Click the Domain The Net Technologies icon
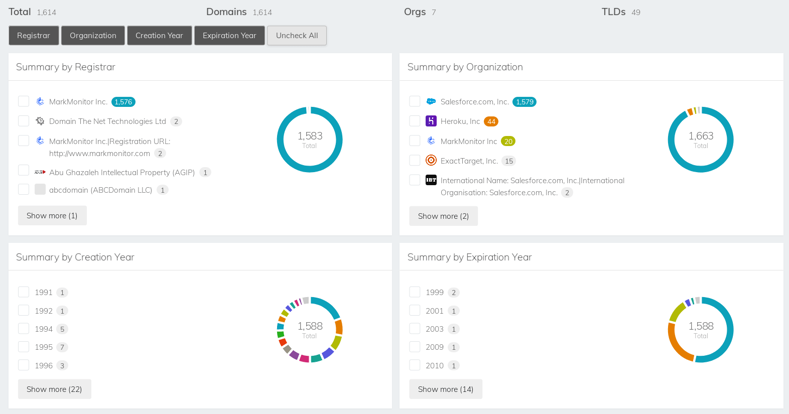Image resolution: width=789 pixels, height=414 pixels. point(40,121)
